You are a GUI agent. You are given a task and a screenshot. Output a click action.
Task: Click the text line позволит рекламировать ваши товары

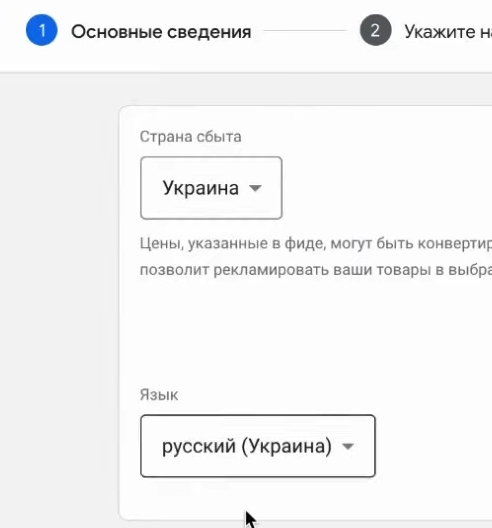coord(316,270)
